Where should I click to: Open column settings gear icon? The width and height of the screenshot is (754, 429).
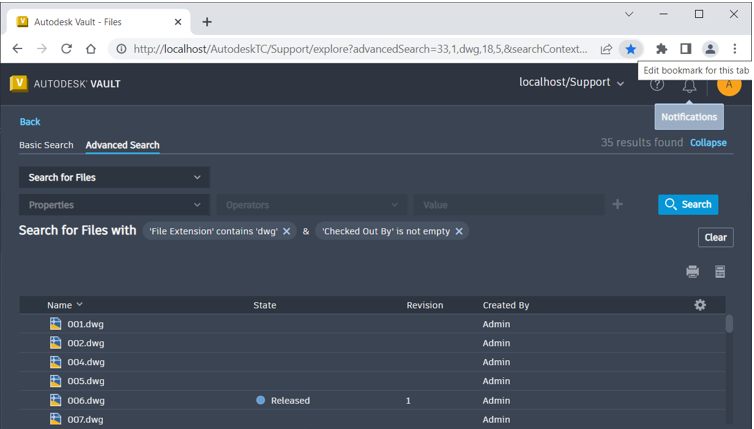click(x=700, y=305)
